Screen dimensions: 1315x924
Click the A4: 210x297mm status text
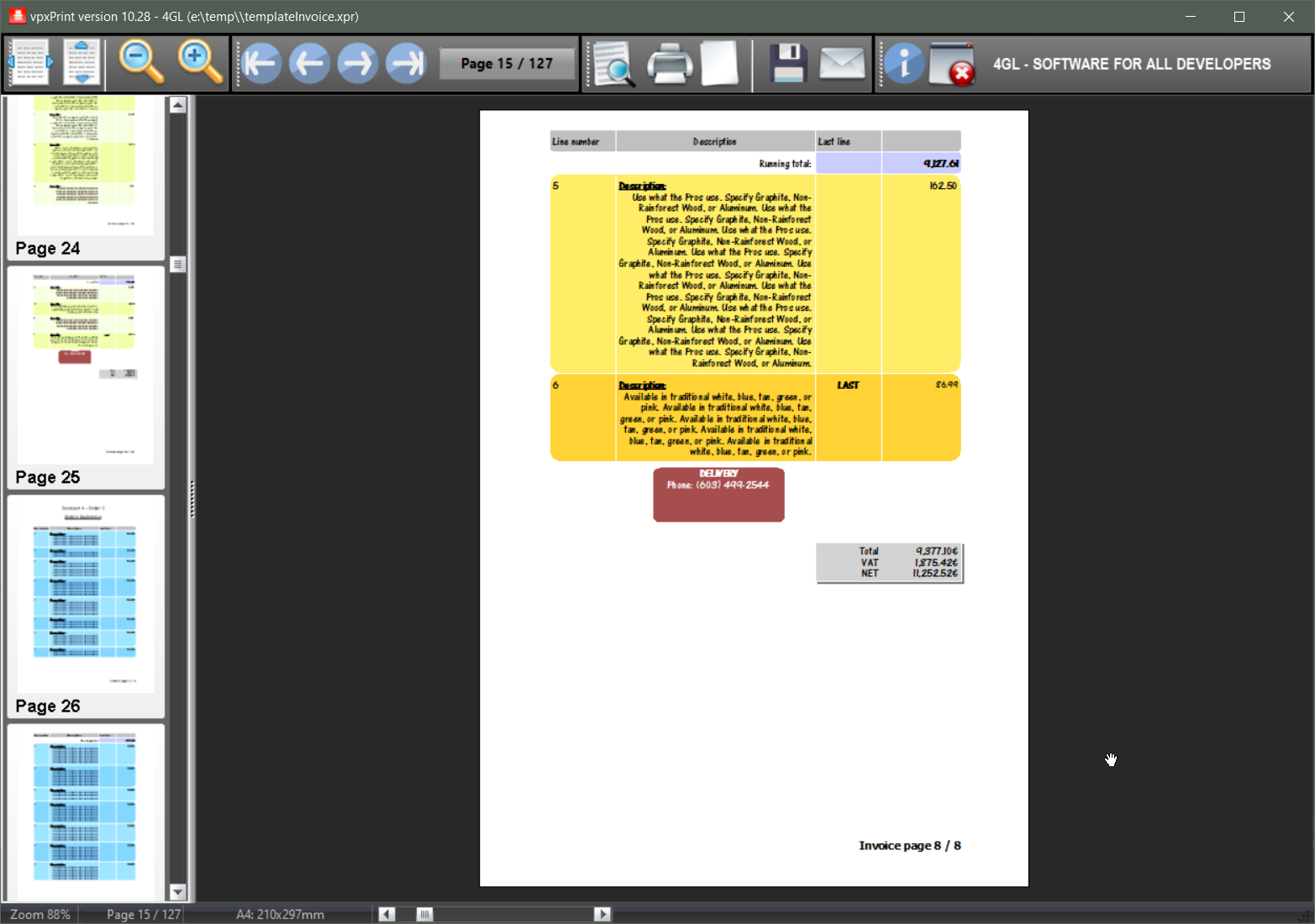pyautogui.click(x=281, y=915)
